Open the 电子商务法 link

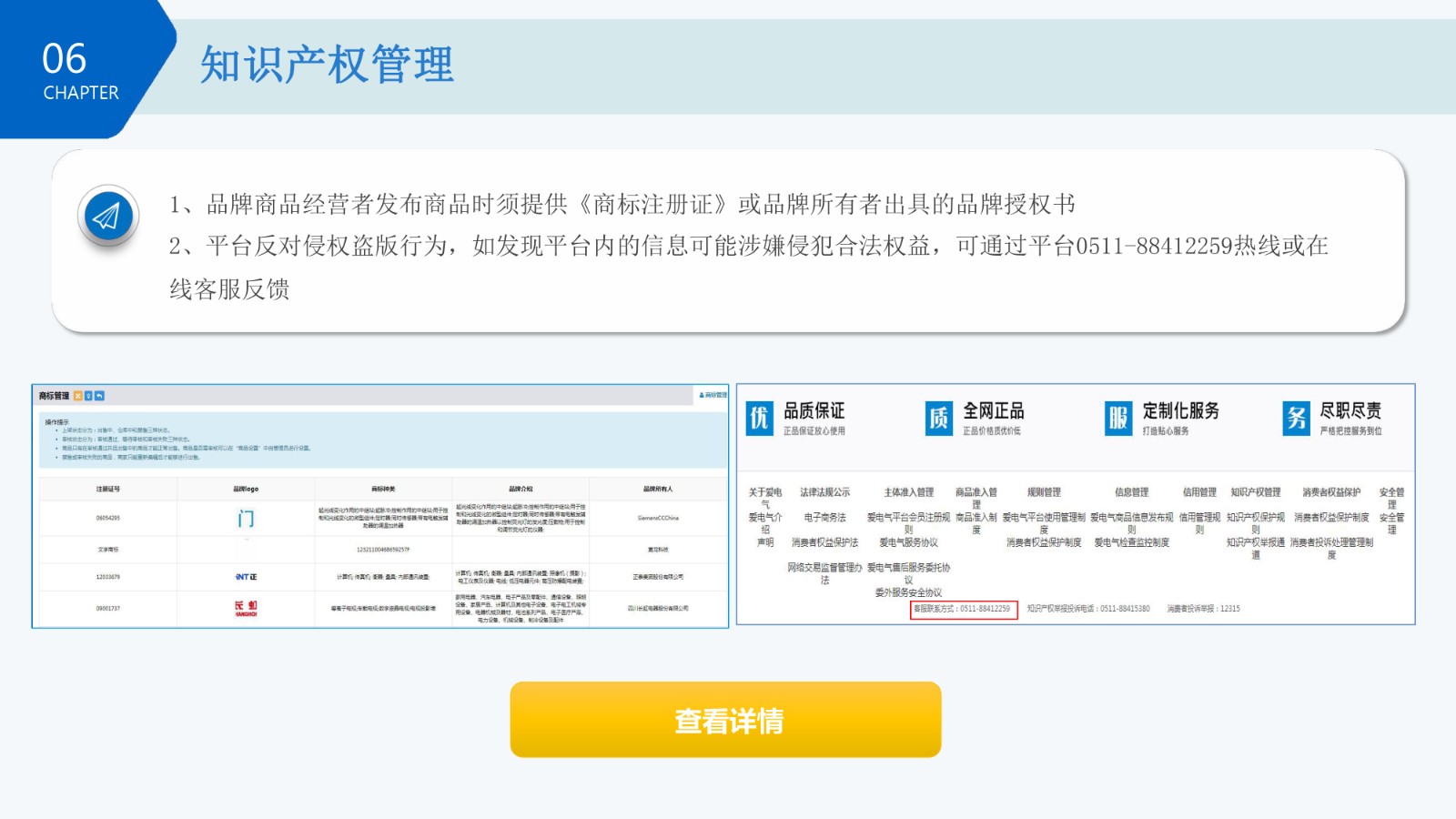(825, 518)
